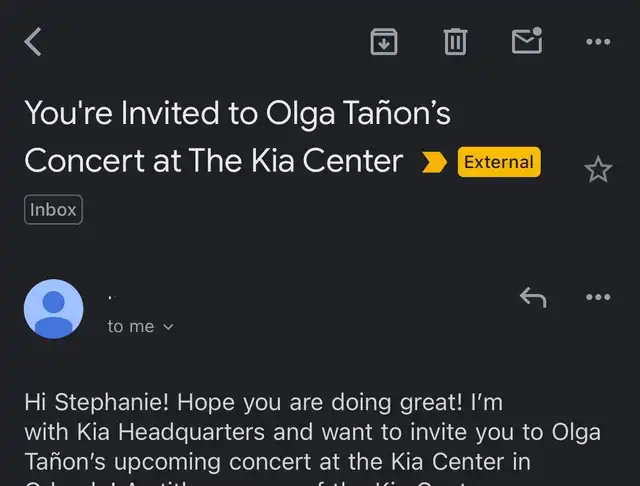
Task: Tap the sender name dot above 'to me'
Action: 111,297
